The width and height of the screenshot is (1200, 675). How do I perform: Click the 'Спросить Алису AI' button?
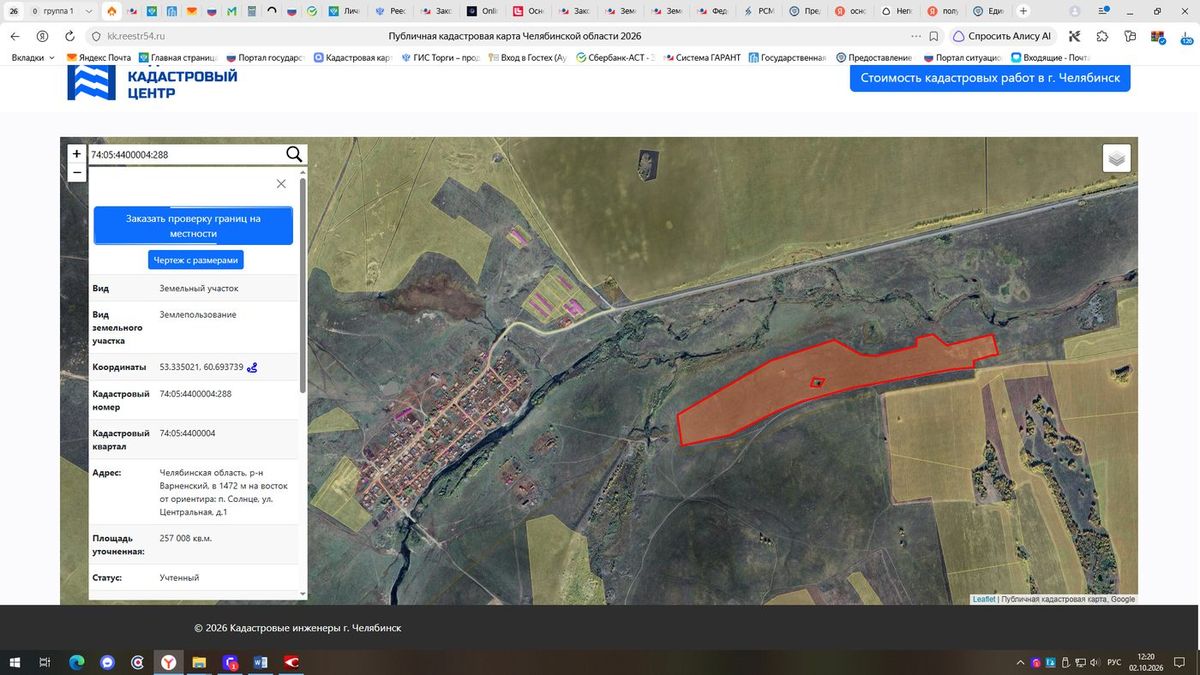(x=1002, y=36)
